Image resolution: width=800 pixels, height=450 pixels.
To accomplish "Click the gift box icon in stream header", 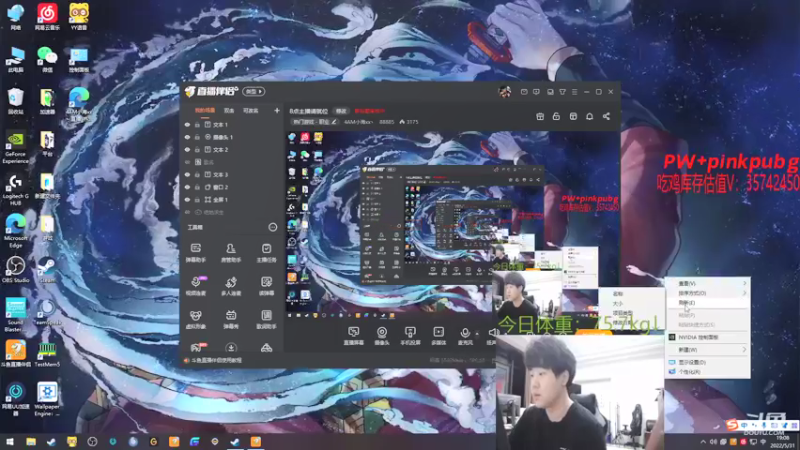I will tap(540, 116).
